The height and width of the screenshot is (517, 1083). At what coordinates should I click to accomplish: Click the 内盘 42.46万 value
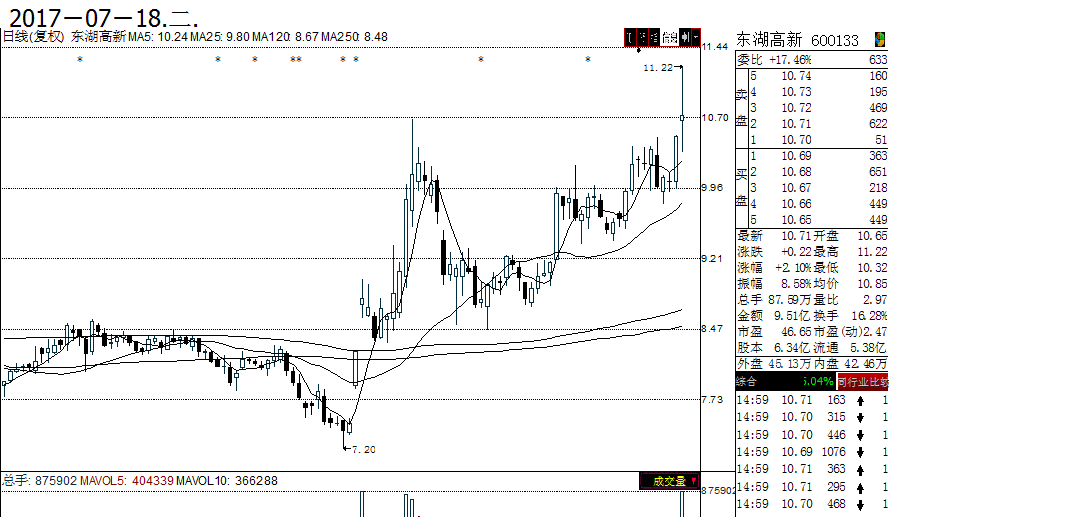click(x=866, y=364)
